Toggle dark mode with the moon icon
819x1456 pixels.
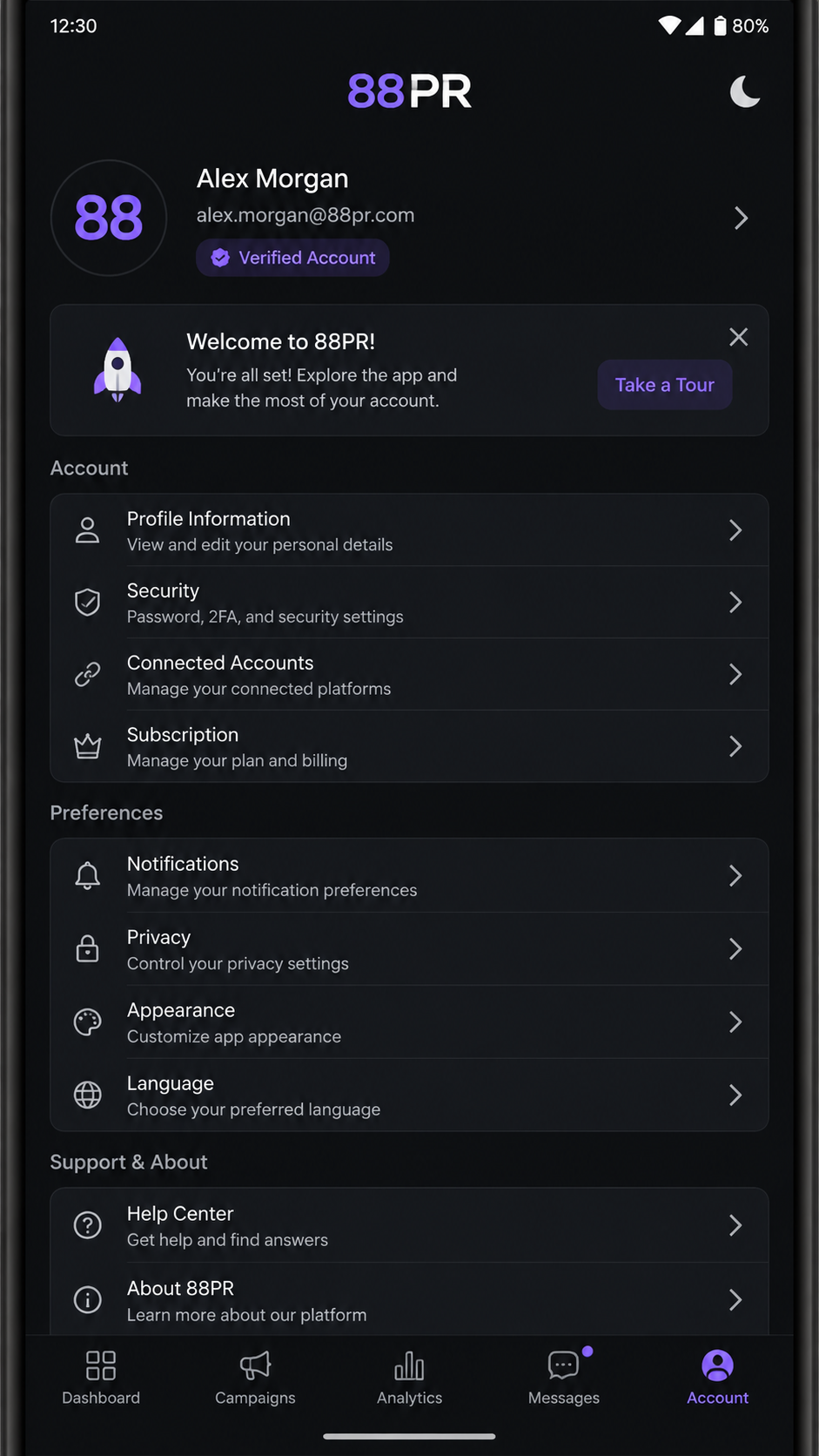745,91
